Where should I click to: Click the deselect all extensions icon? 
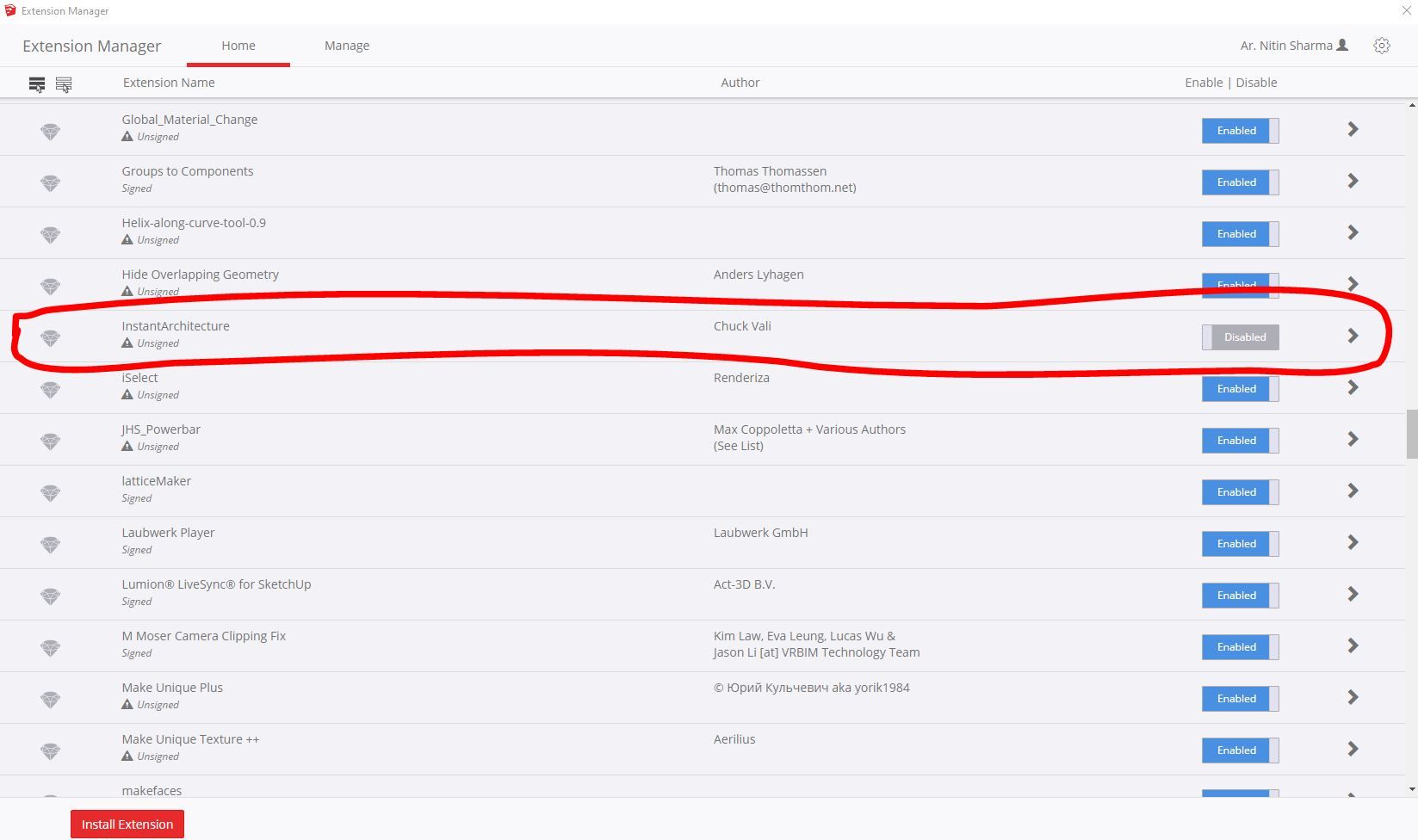point(64,84)
